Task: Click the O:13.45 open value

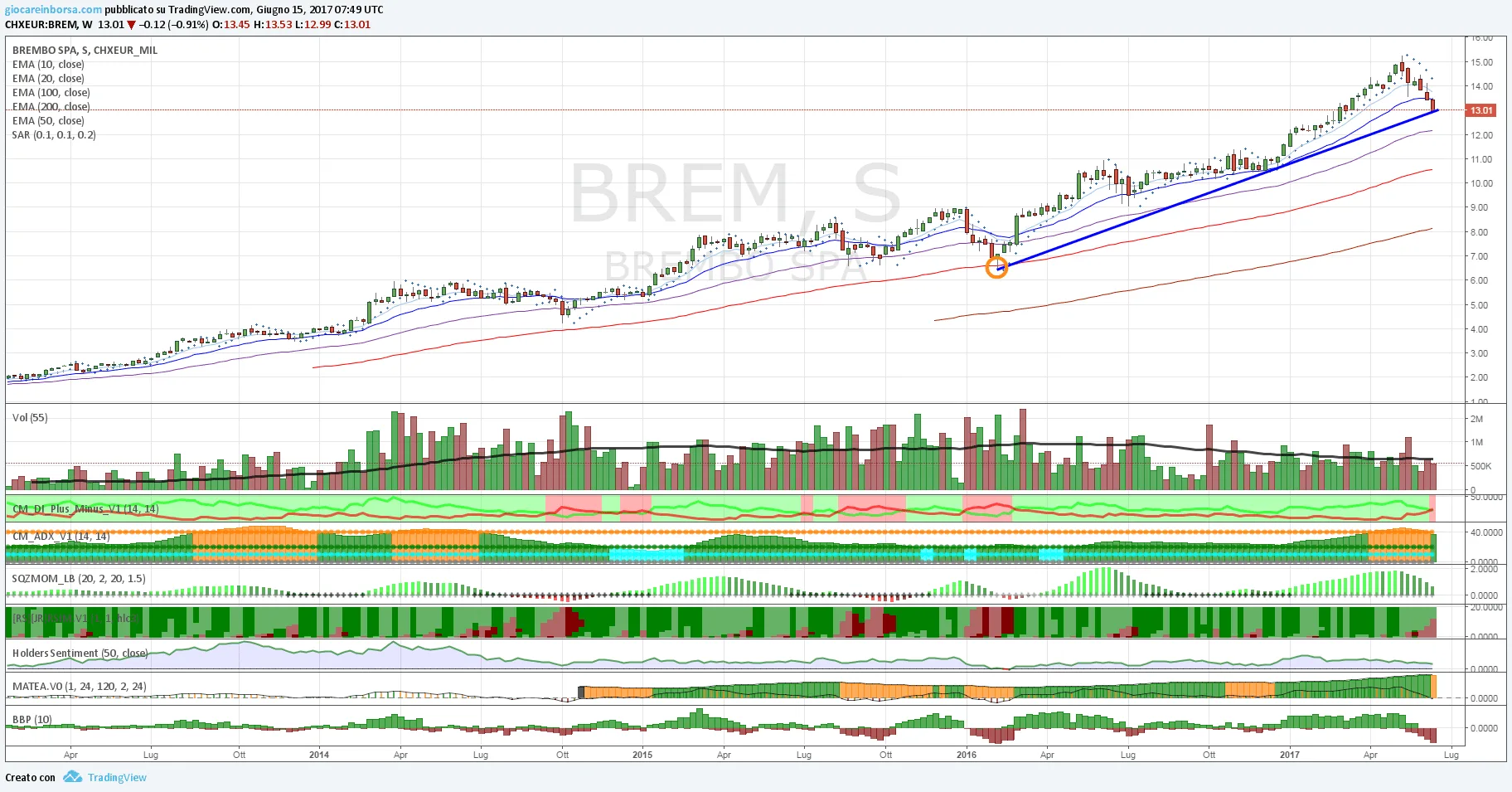Action: (231, 25)
